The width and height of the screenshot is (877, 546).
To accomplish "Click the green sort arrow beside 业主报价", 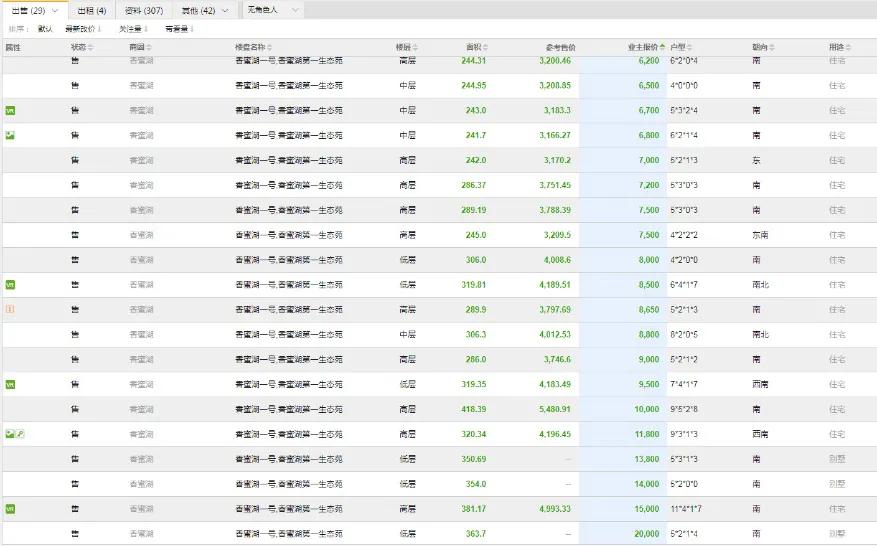I will (663, 47).
